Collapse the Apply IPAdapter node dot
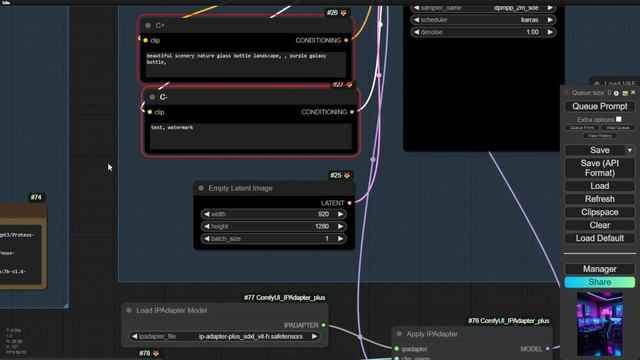640x360 pixels. click(399, 334)
